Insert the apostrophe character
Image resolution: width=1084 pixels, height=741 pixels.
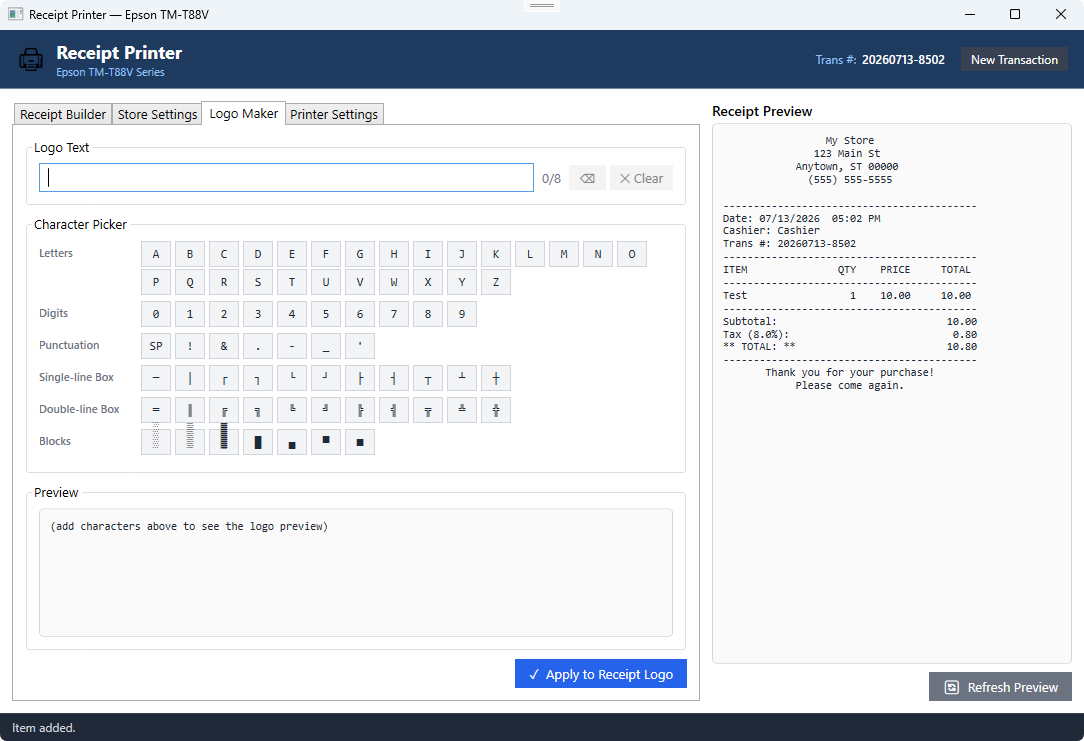[359, 346]
